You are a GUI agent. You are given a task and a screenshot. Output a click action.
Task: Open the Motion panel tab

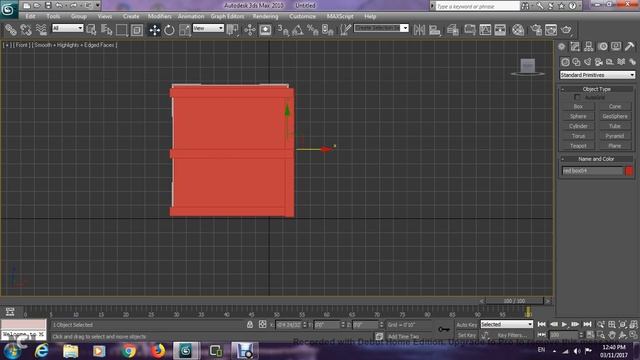pos(602,47)
